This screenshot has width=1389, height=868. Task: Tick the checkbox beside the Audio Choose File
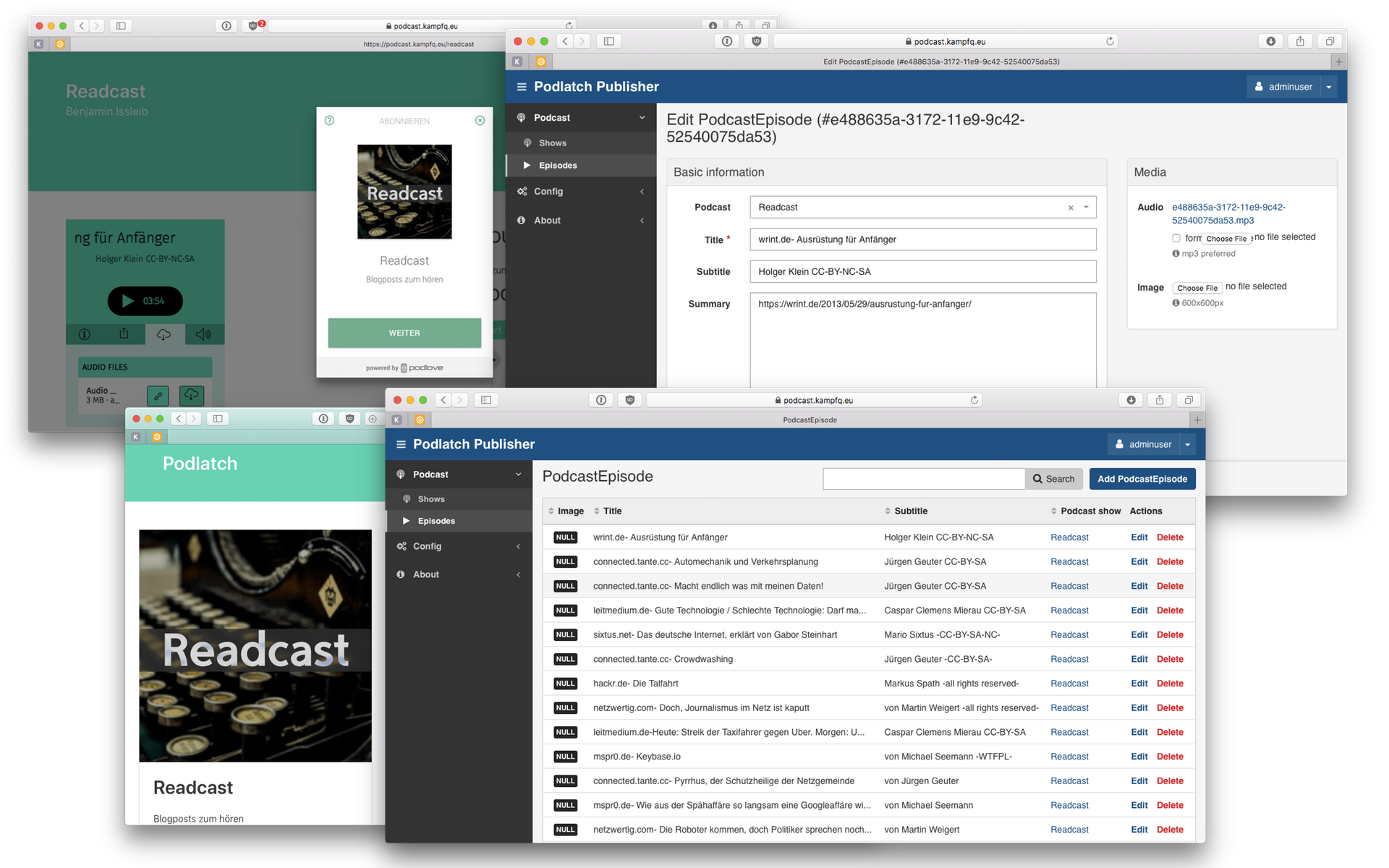[x=1176, y=238]
